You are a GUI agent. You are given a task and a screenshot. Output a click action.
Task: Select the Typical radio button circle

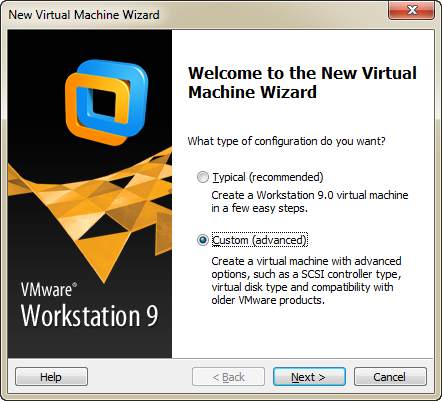[x=203, y=177]
